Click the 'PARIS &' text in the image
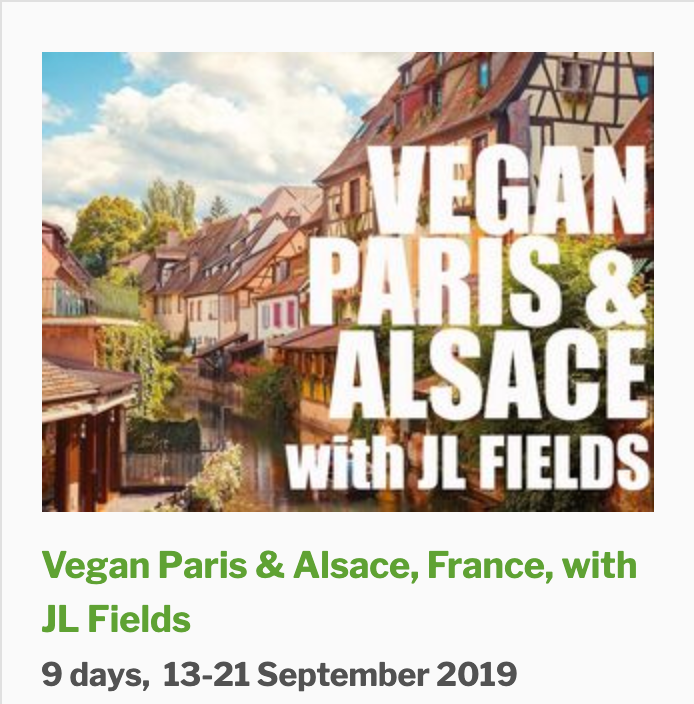Image resolution: width=694 pixels, height=704 pixels. [479, 280]
